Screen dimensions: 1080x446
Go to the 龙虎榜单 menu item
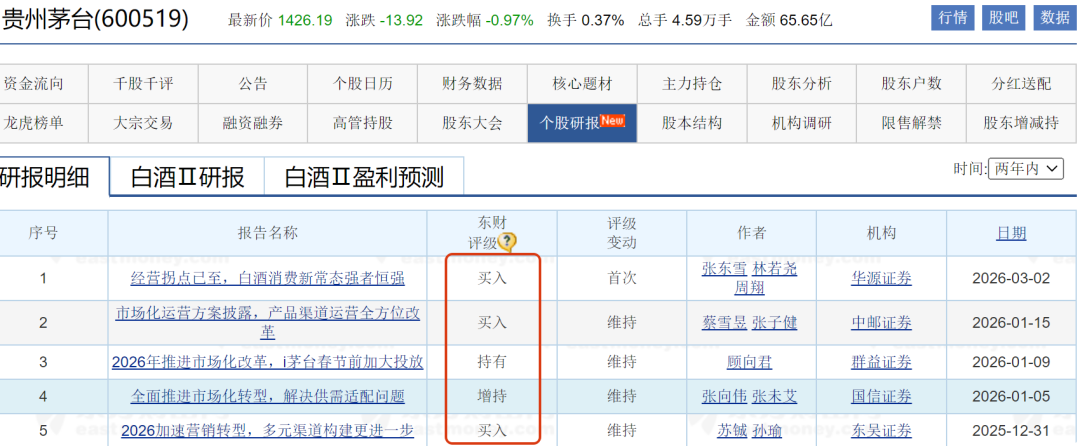pyautogui.click(x=34, y=123)
